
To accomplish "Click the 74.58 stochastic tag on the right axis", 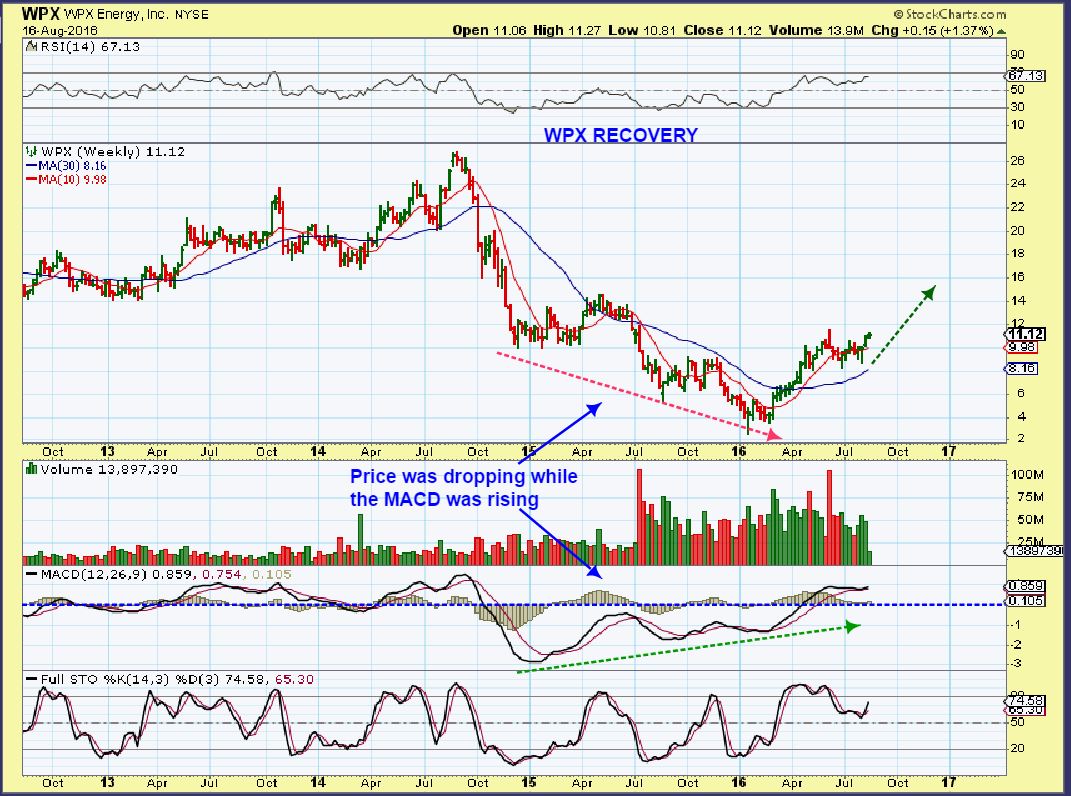I will coord(1025,700).
